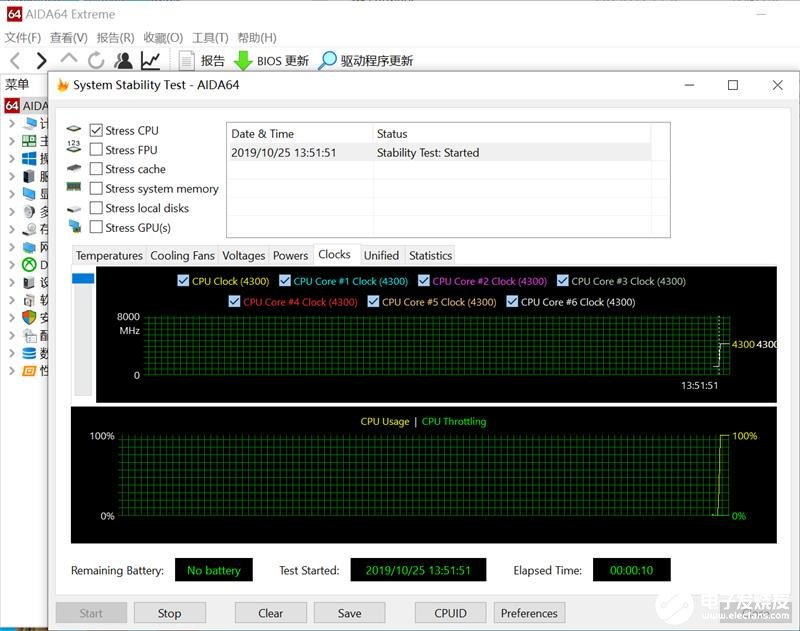The width and height of the screenshot is (800, 631).
Task: Expand the multimedia node chevron in sidebar
Action: [11, 211]
